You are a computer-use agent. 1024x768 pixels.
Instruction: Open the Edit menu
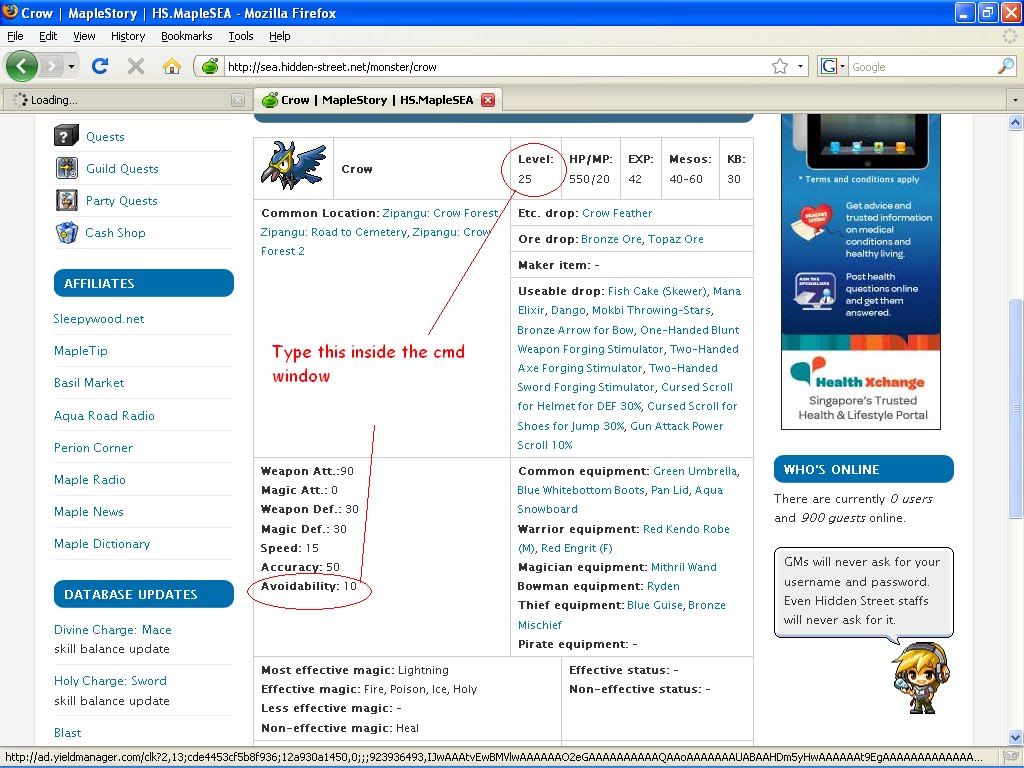pyautogui.click(x=48, y=36)
